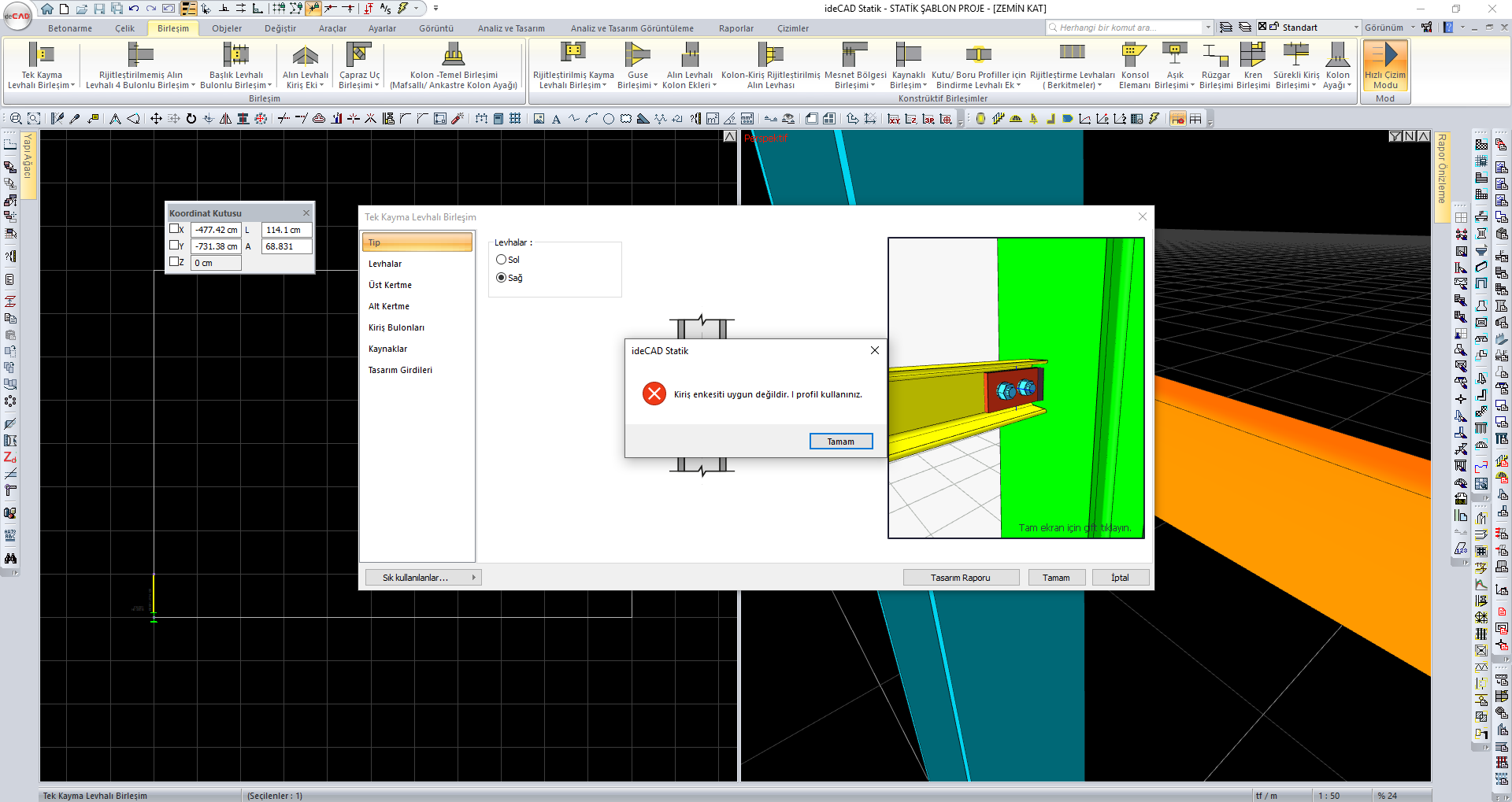The height and width of the screenshot is (802, 1512).
Task: Select the Sağ radio button
Action: coord(501,278)
